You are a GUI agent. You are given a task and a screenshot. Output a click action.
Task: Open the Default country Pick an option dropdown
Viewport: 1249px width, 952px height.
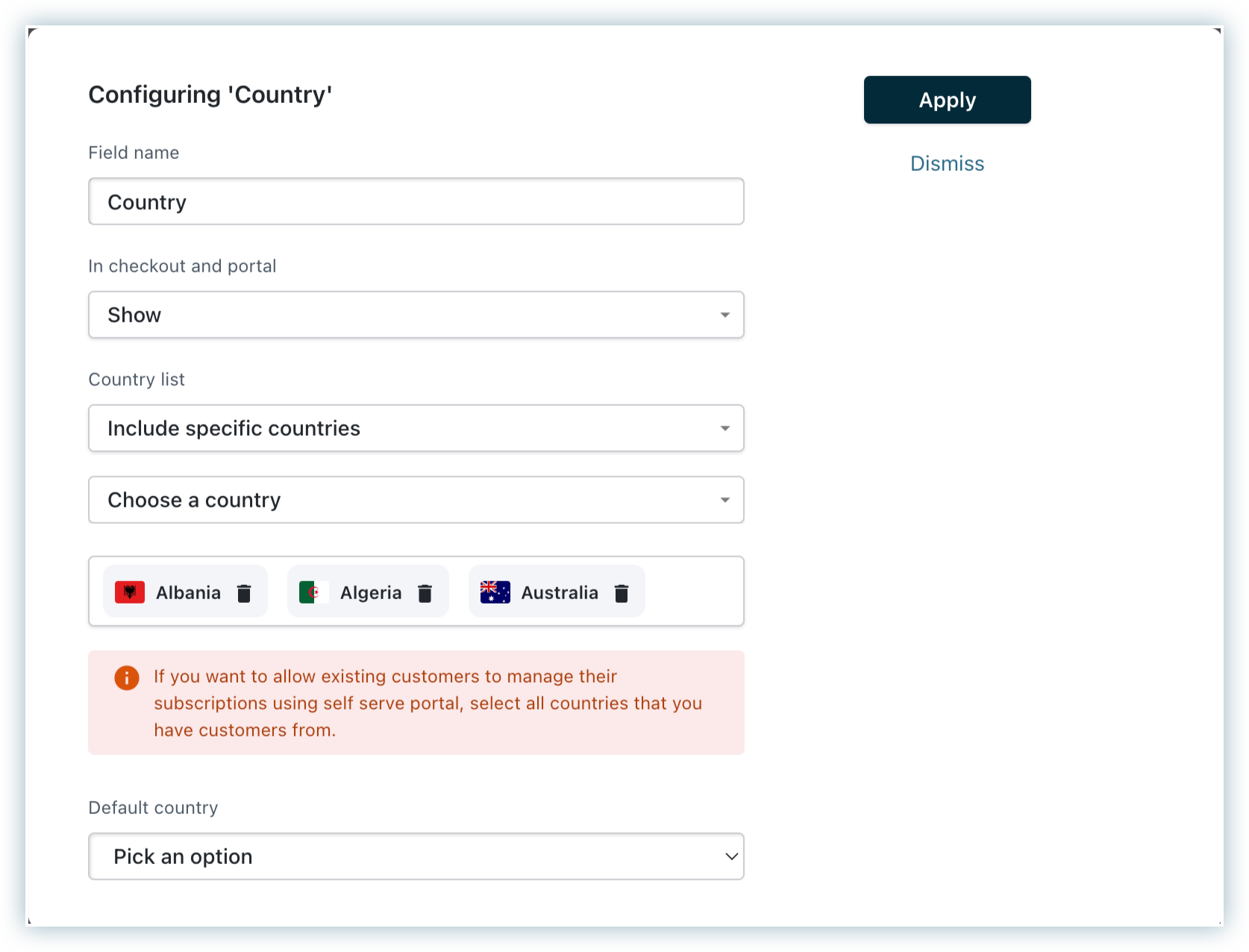416,857
